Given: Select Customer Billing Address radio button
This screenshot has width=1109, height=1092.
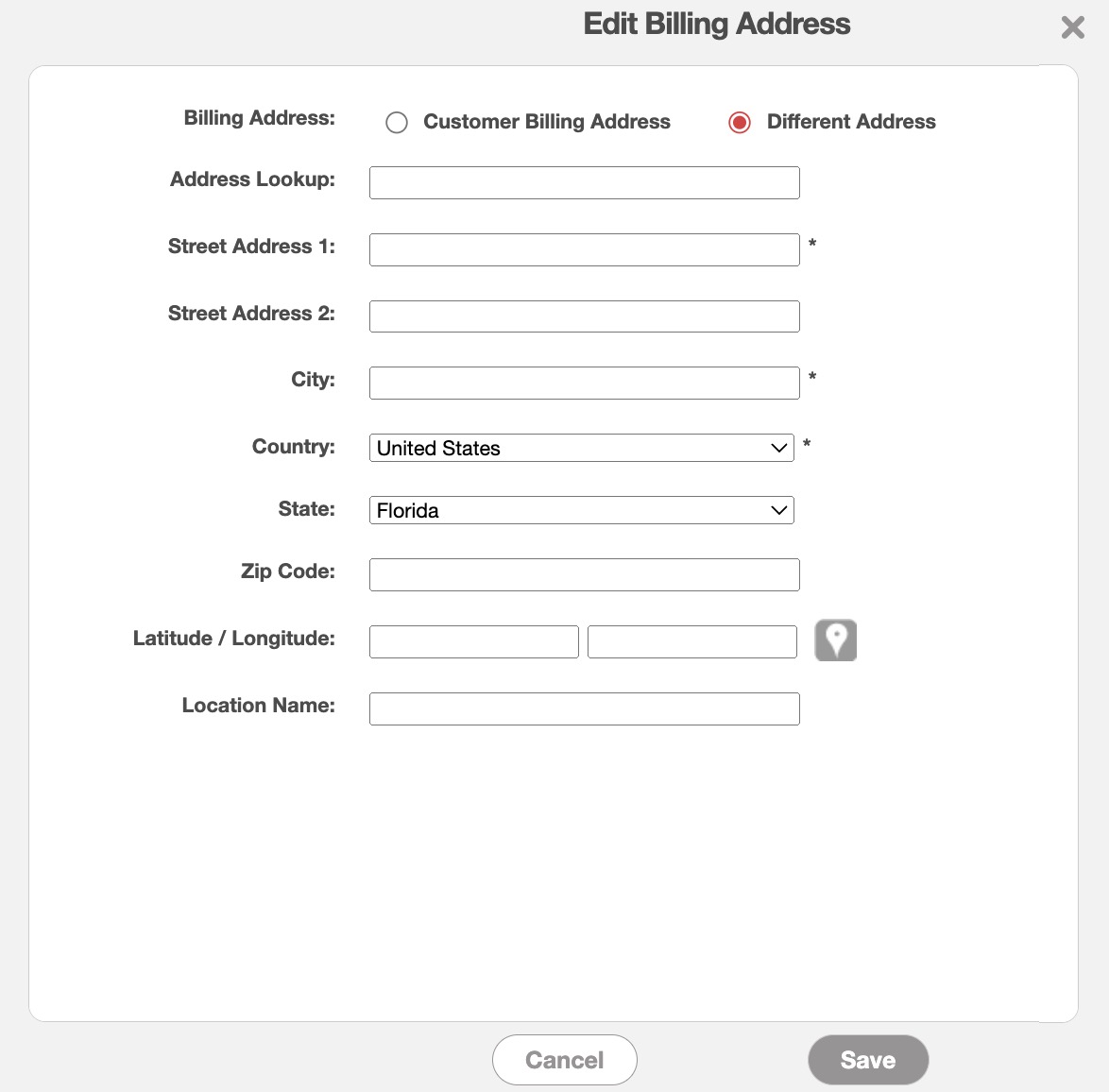Looking at the screenshot, I should (x=397, y=123).
